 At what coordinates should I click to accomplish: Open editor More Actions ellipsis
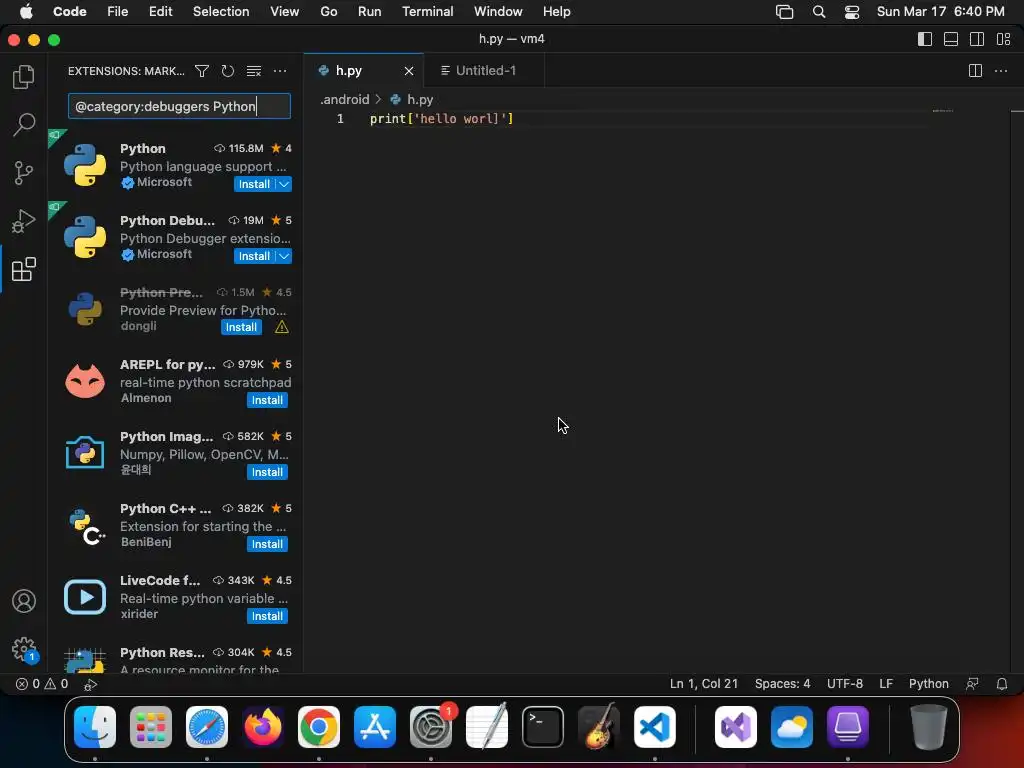1000,71
